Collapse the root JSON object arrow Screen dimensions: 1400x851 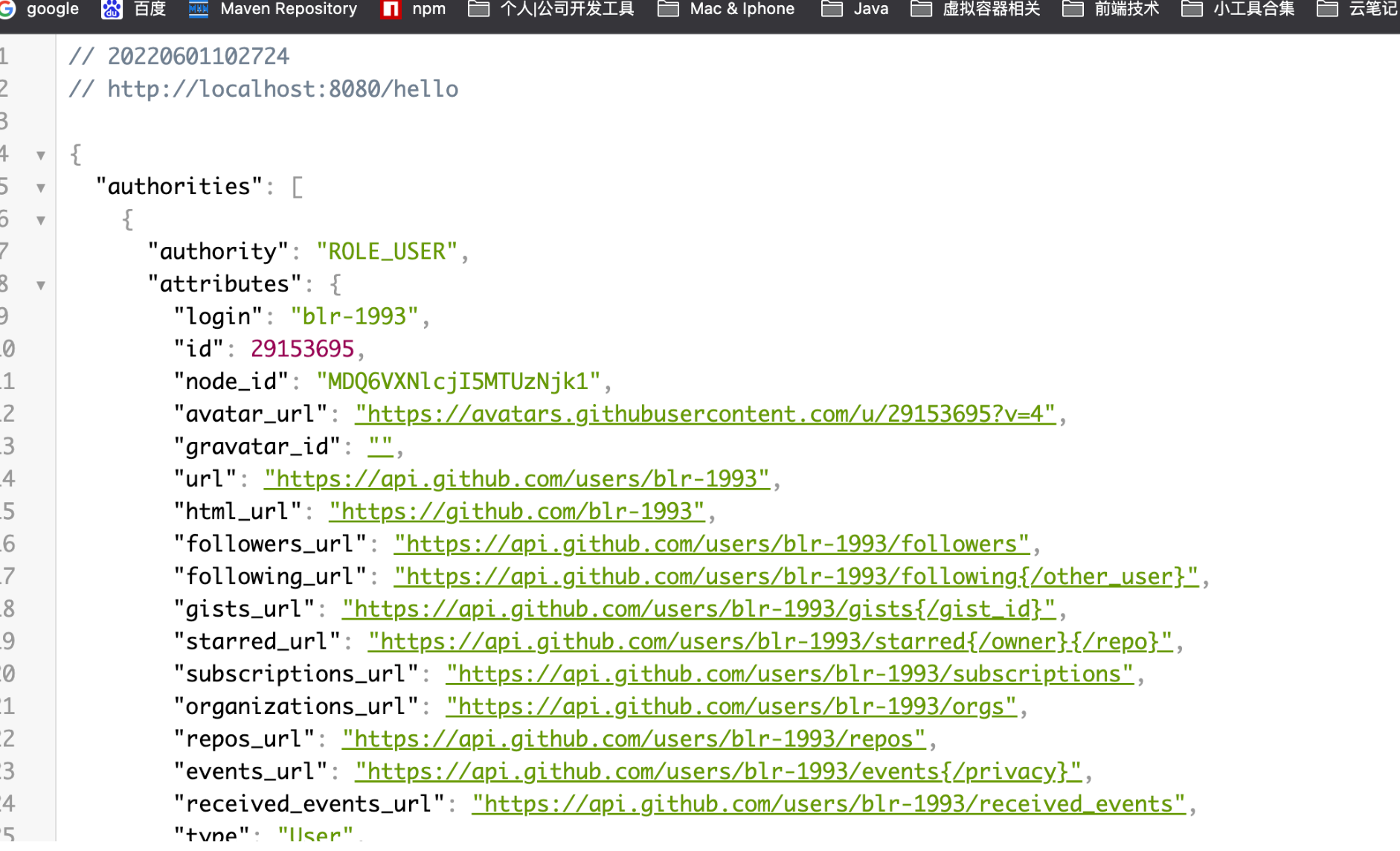tap(41, 155)
